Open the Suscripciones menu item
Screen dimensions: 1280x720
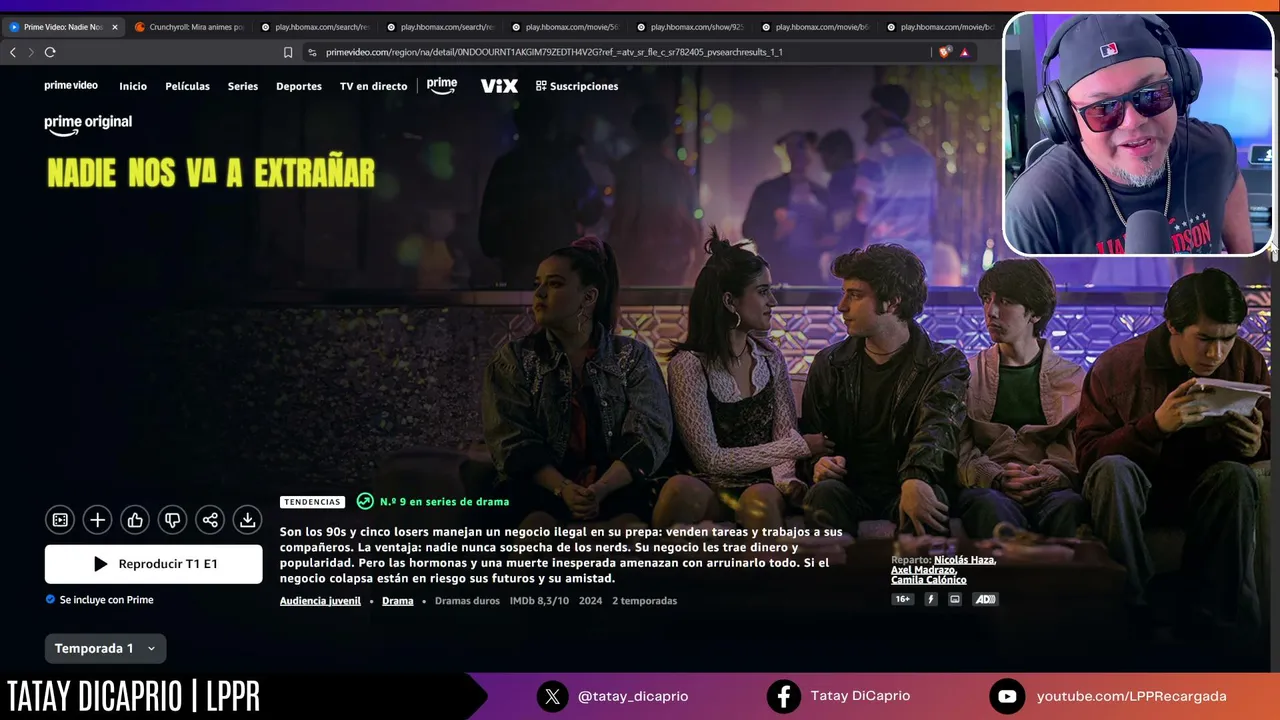coord(577,86)
